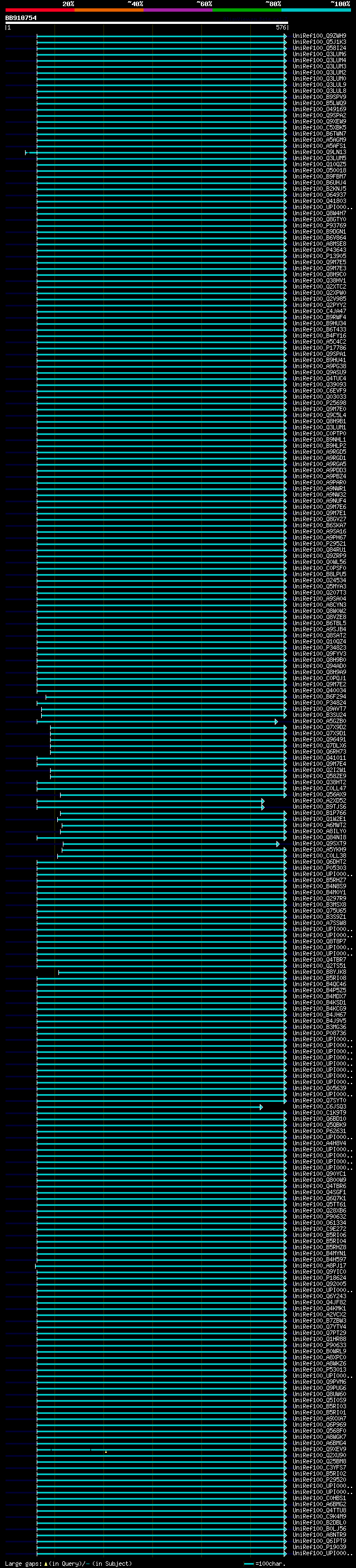Select the UniRef100_Q58I24 label
Viewport: 356px width, 1568px height.
319,48
